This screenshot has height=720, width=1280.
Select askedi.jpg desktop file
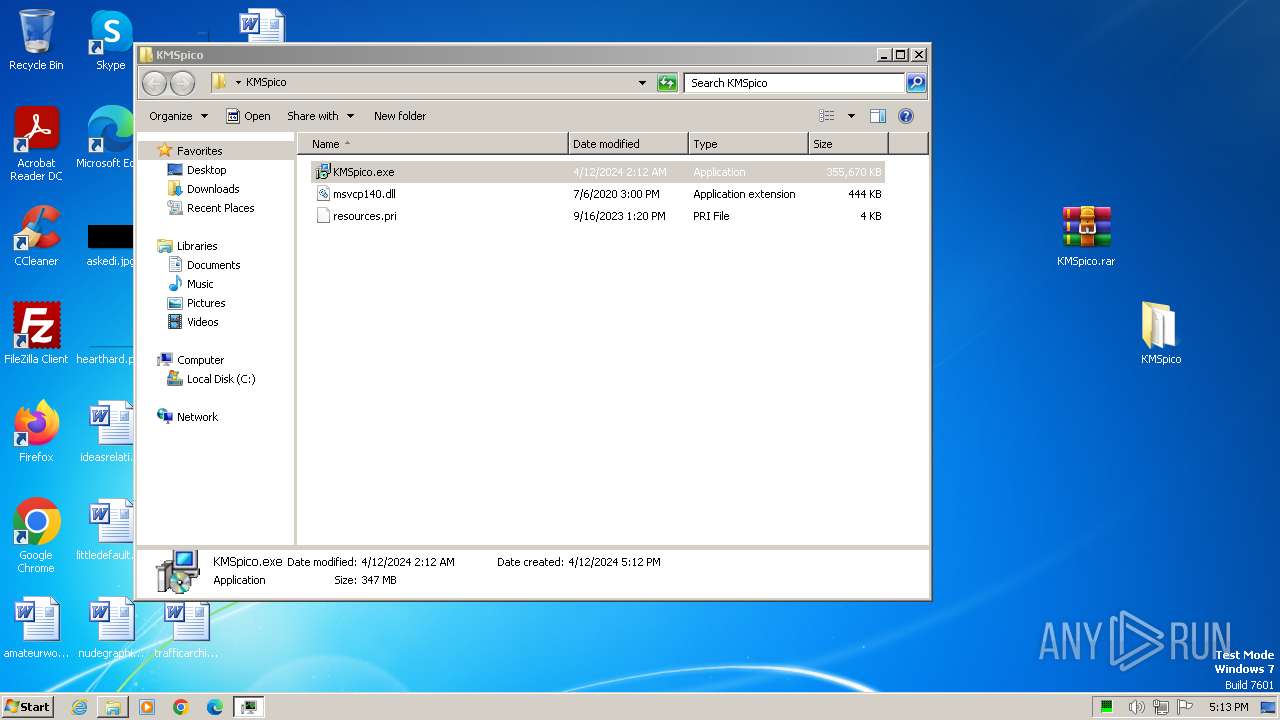pyautogui.click(x=110, y=245)
